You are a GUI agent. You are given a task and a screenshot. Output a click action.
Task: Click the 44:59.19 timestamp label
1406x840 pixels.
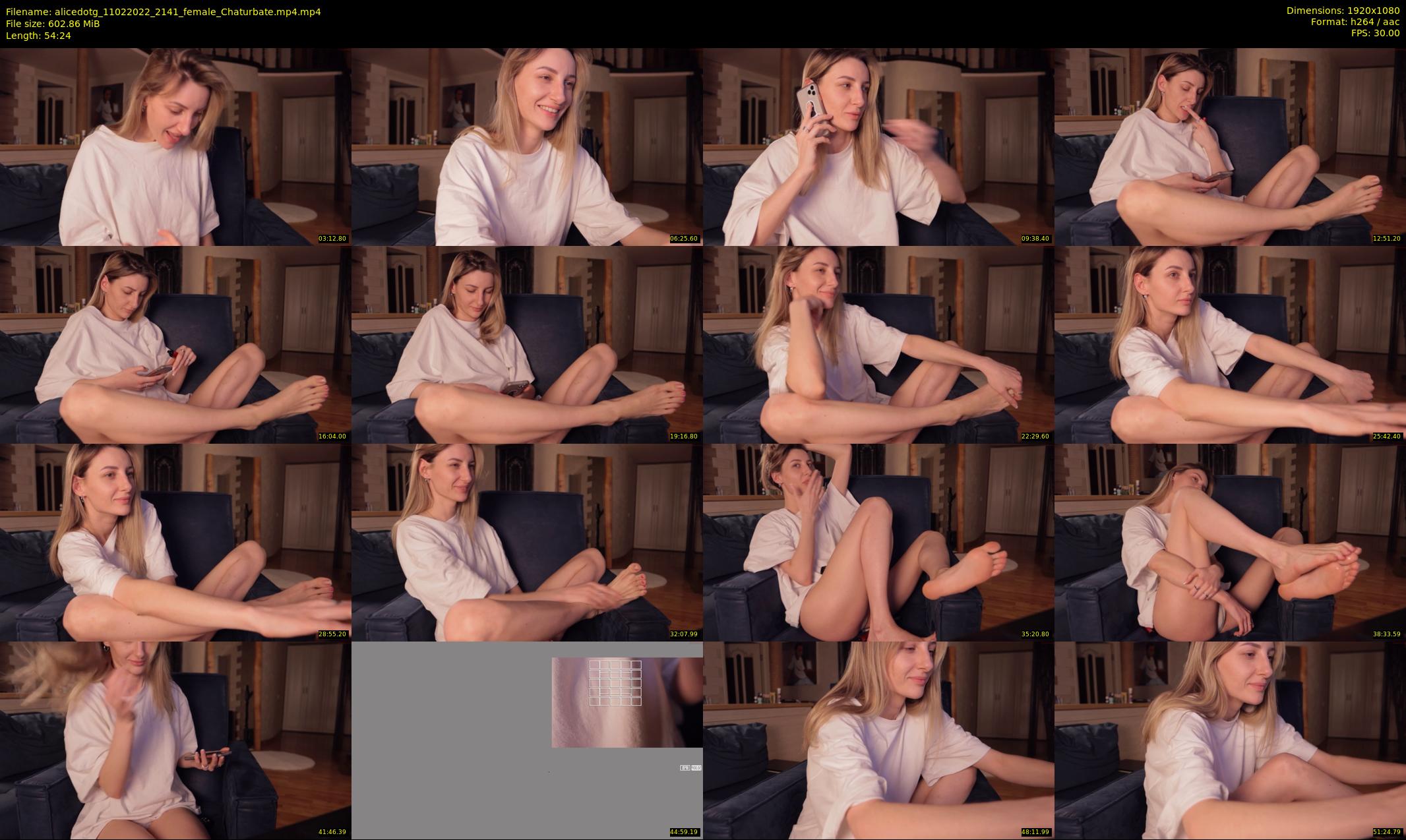(x=683, y=832)
